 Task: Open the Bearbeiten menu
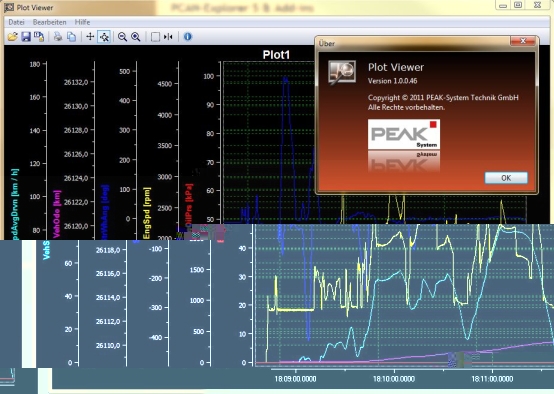pyautogui.click(x=49, y=22)
